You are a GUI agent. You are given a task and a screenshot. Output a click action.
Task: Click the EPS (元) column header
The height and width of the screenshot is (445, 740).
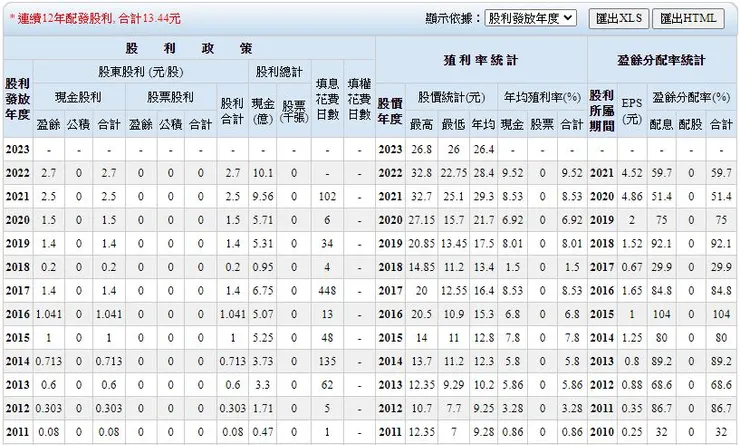point(632,110)
